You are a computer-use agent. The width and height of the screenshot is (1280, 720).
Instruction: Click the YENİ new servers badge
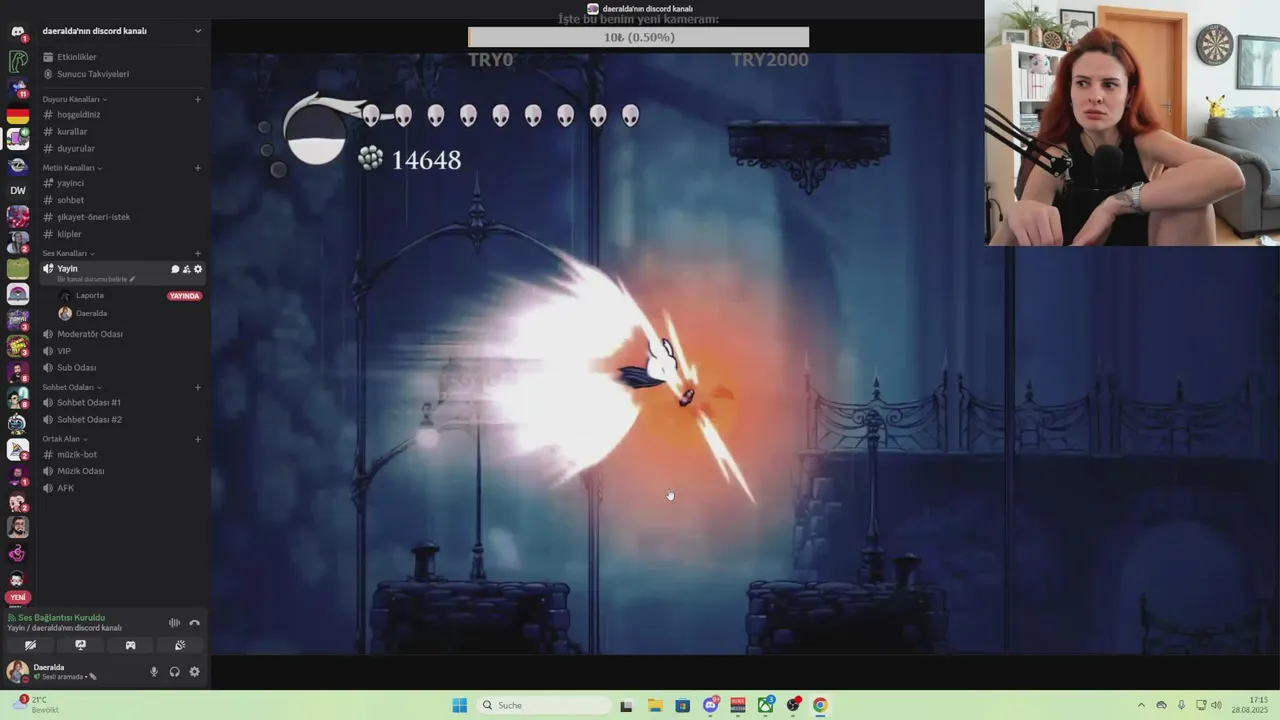(18, 597)
